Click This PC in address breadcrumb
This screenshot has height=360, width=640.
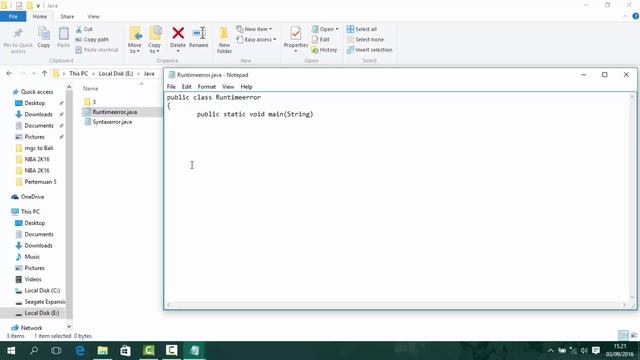[x=78, y=73]
